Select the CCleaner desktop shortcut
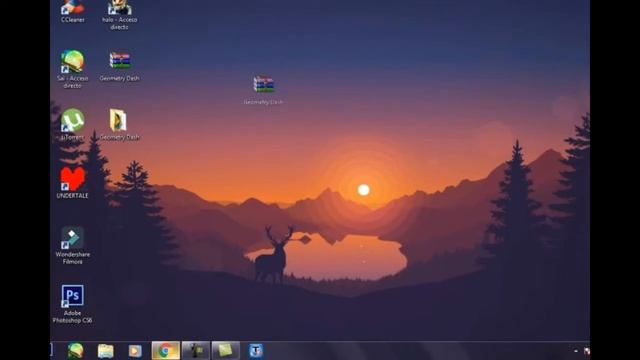 tap(73, 11)
